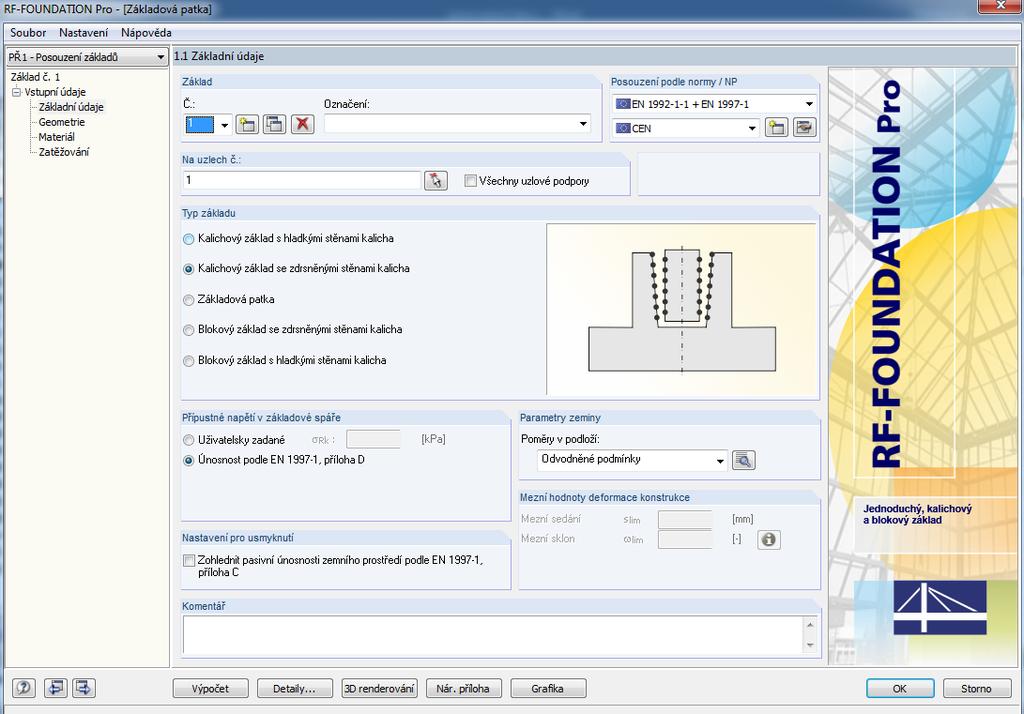Open Geometrie in the navigation tree
This screenshot has height=714, width=1024.
pyautogui.click(x=61, y=122)
